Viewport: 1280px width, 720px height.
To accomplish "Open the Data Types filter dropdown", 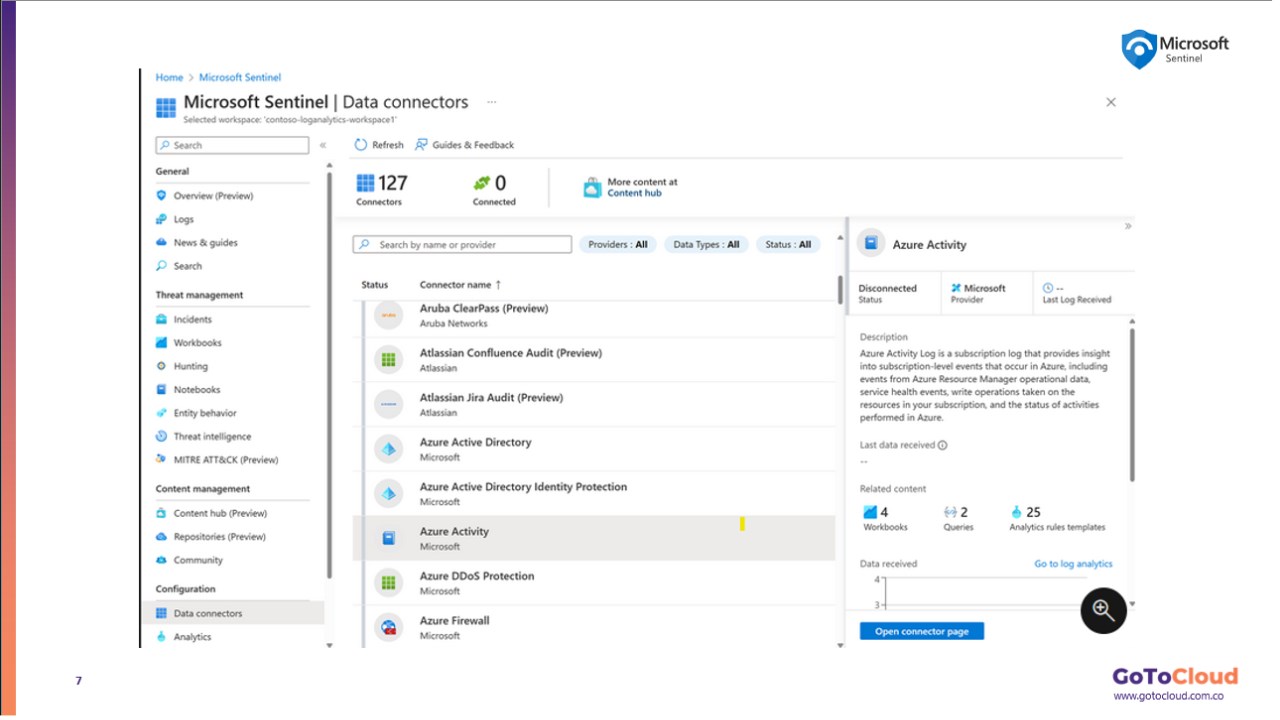I will tap(706, 244).
